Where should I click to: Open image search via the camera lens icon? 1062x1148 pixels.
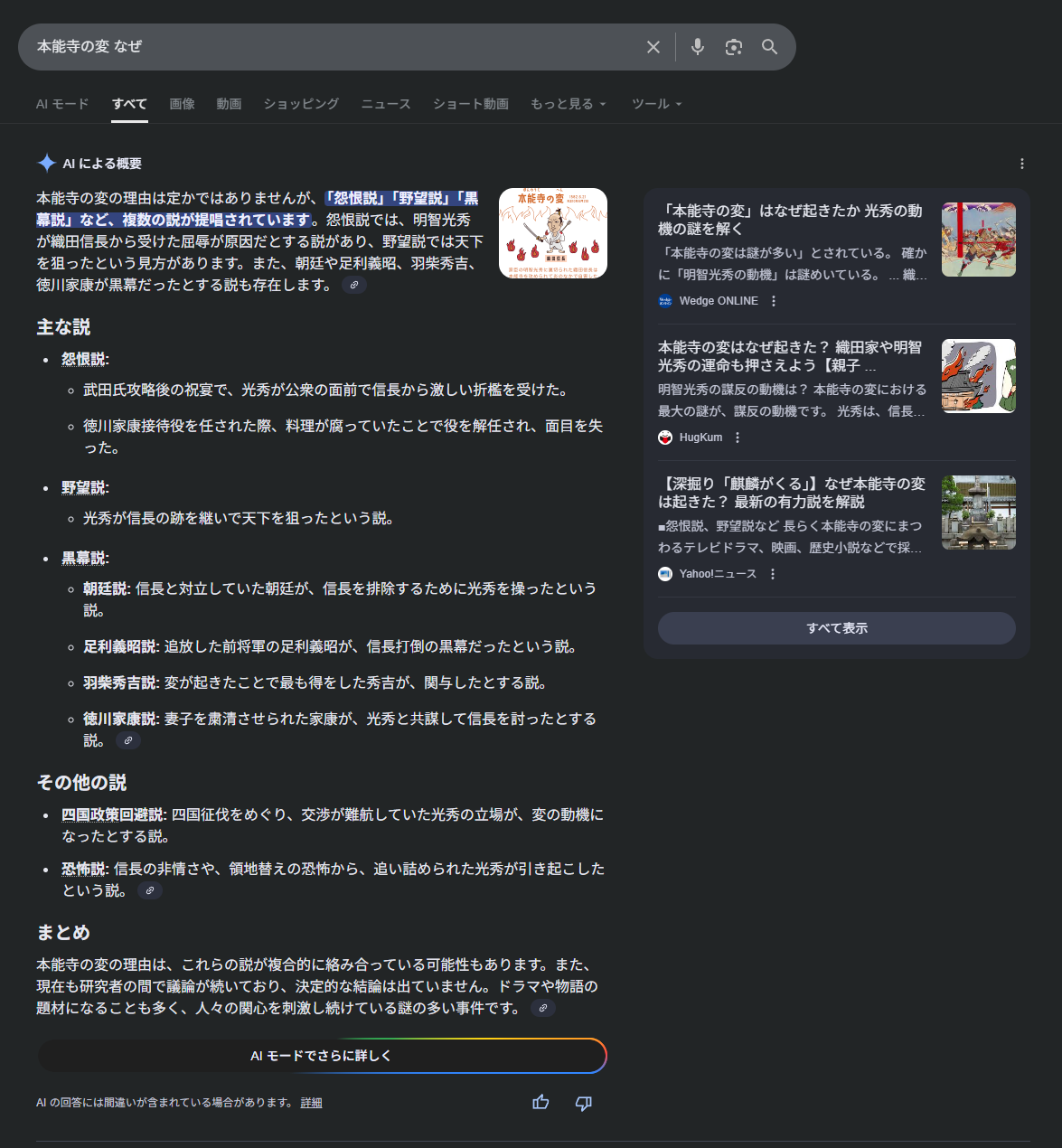pos(733,47)
